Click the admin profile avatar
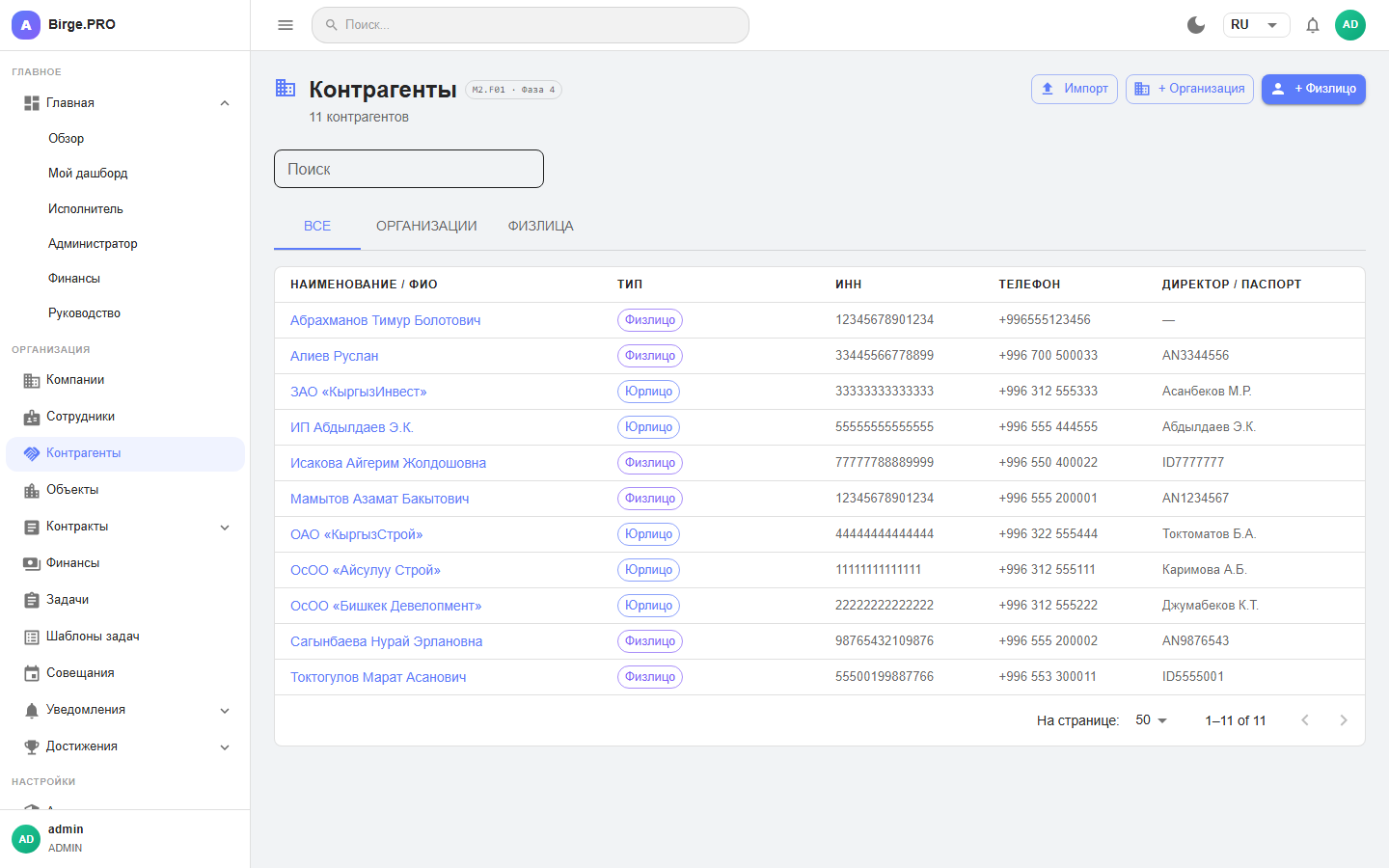This screenshot has height=868, width=1389. tap(1350, 25)
